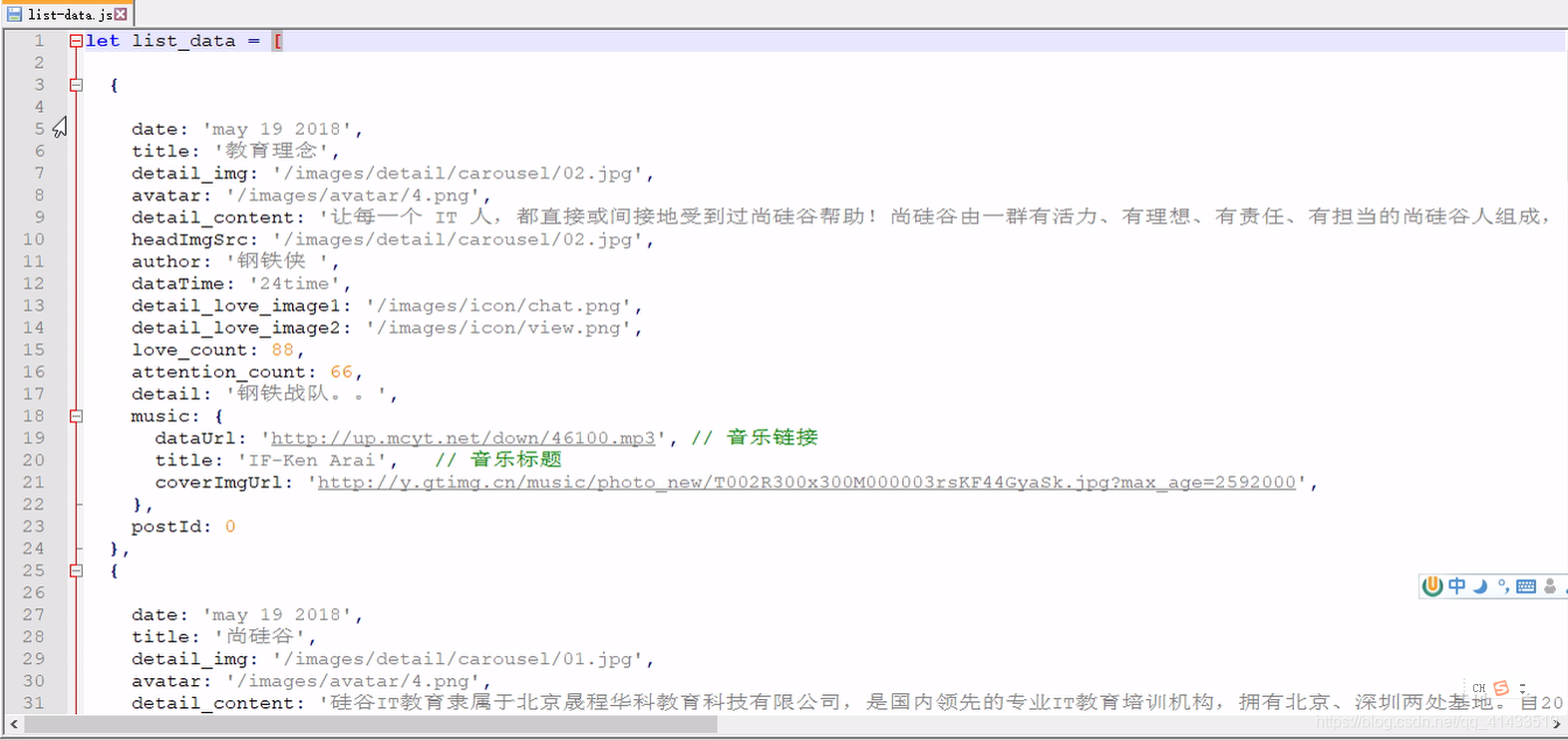1568x740 pixels.
Task: Click the attention_count value 66
Action: (x=342, y=372)
